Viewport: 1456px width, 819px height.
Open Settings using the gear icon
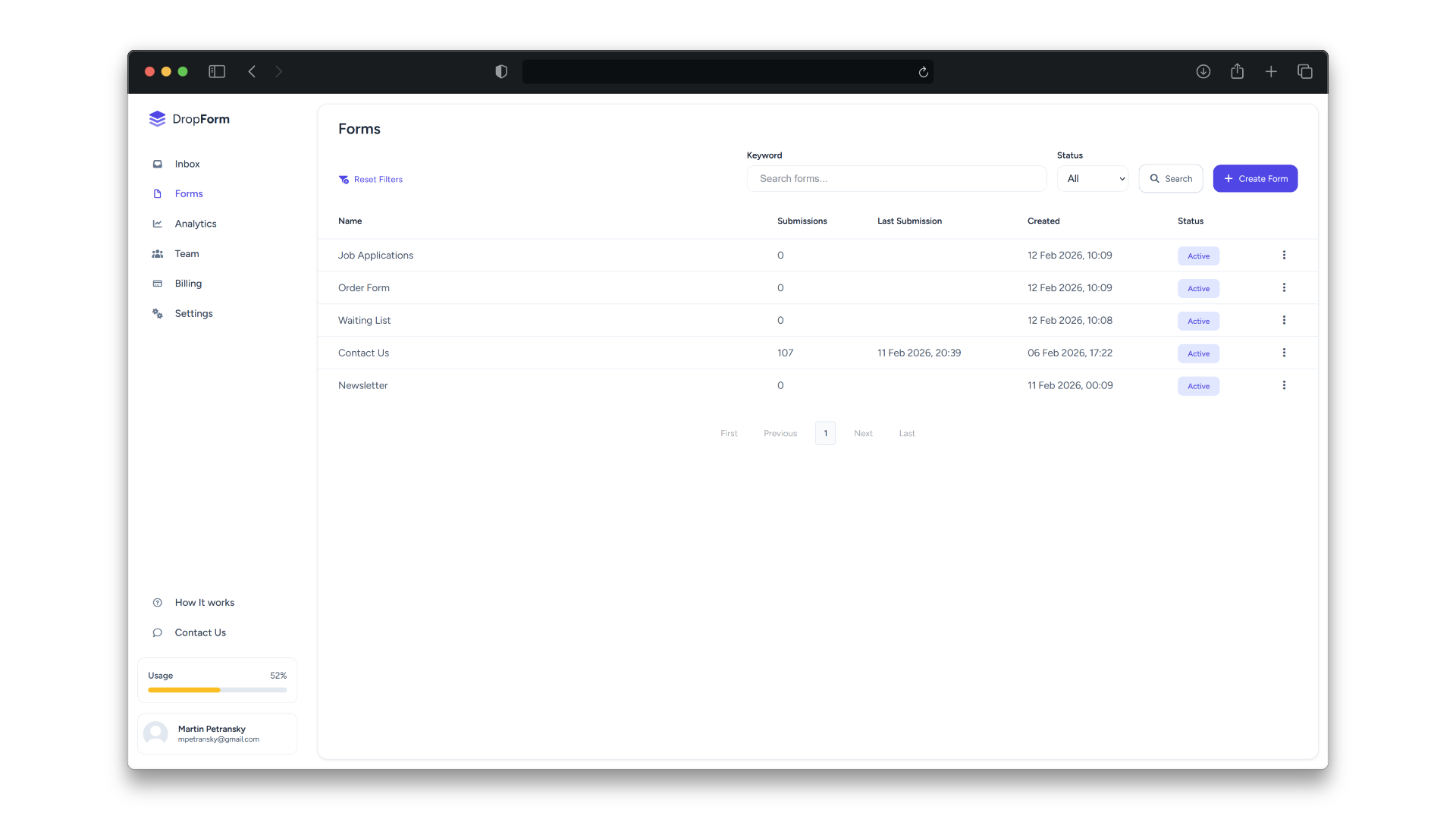click(x=157, y=313)
